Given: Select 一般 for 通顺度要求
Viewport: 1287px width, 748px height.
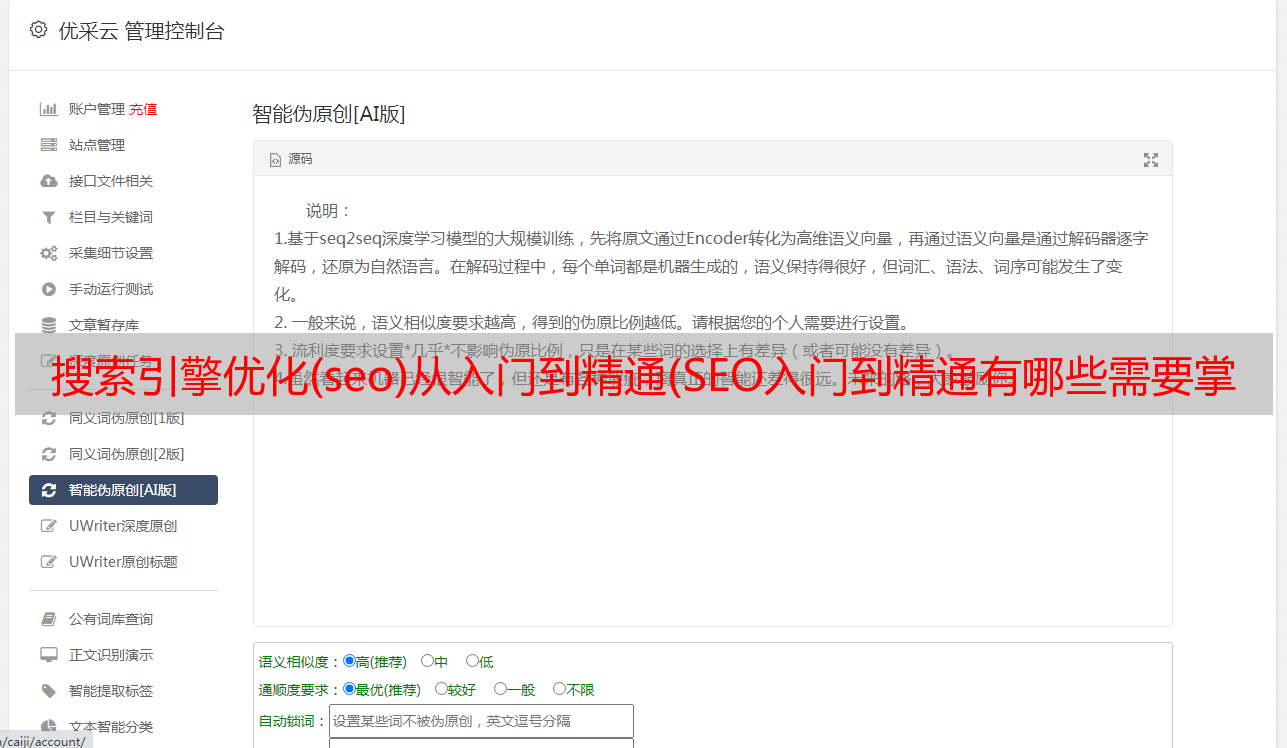Looking at the screenshot, I should pos(500,689).
